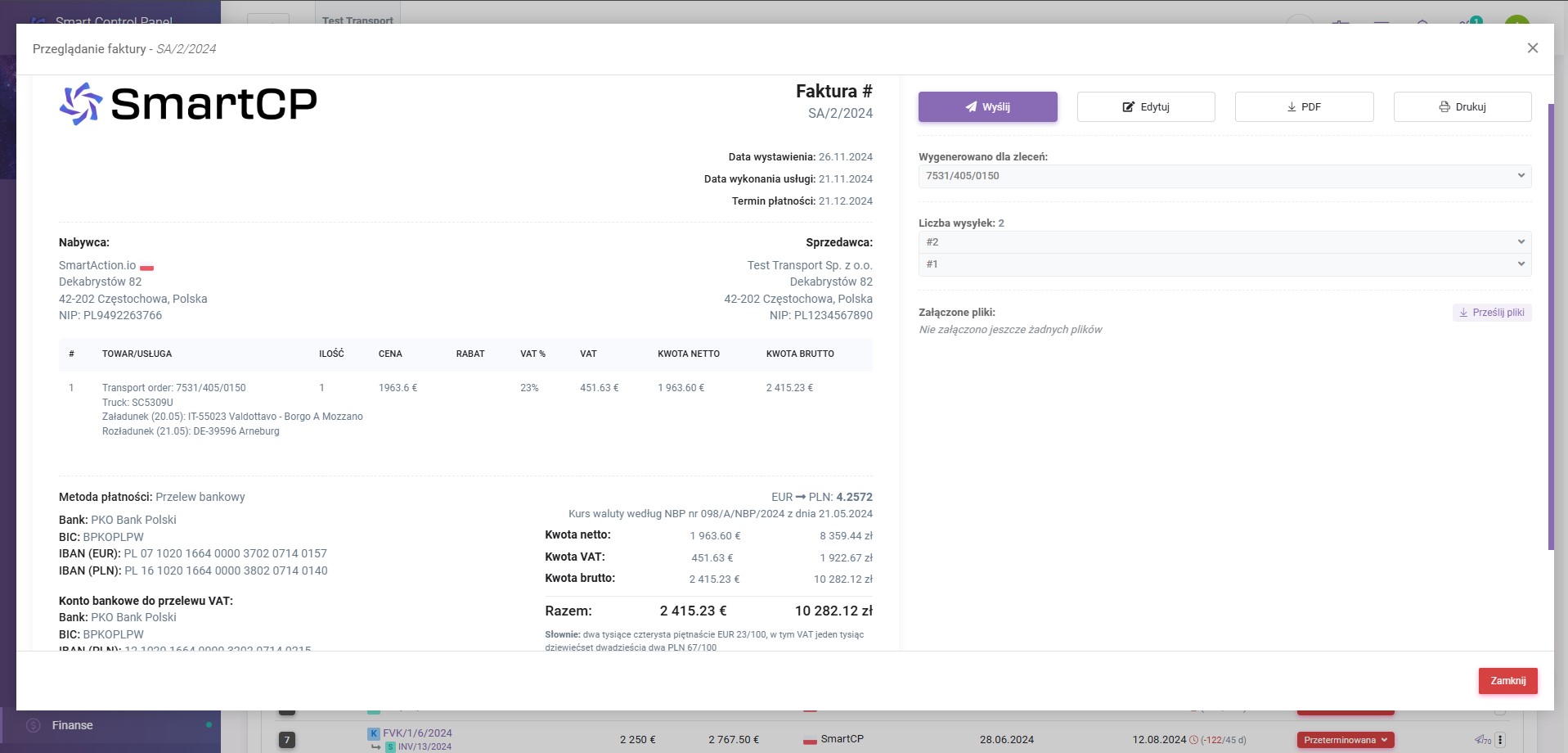Click the buyer name SmartAction.io
Screen dimensions: 1568x753
click(97, 265)
